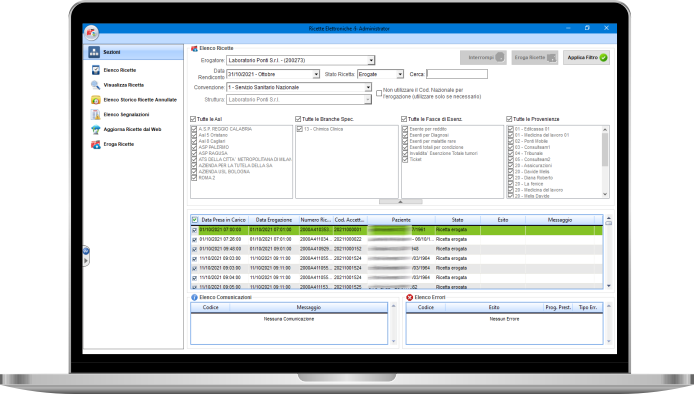Open the Elenco Segnalazioni icon
Viewport: 694px width, 394px height.
coord(96,115)
